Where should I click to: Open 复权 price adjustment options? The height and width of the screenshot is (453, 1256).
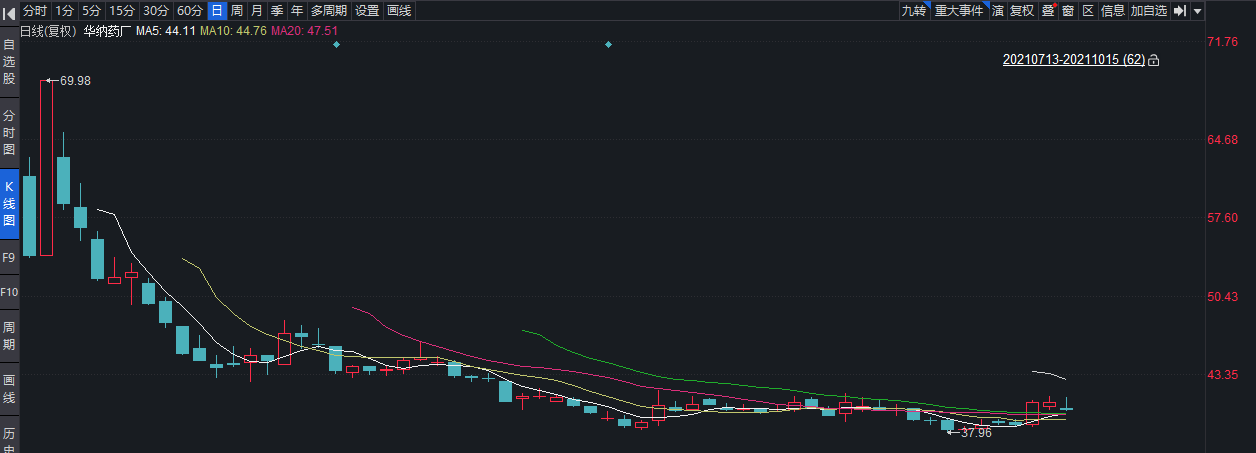click(1022, 10)
